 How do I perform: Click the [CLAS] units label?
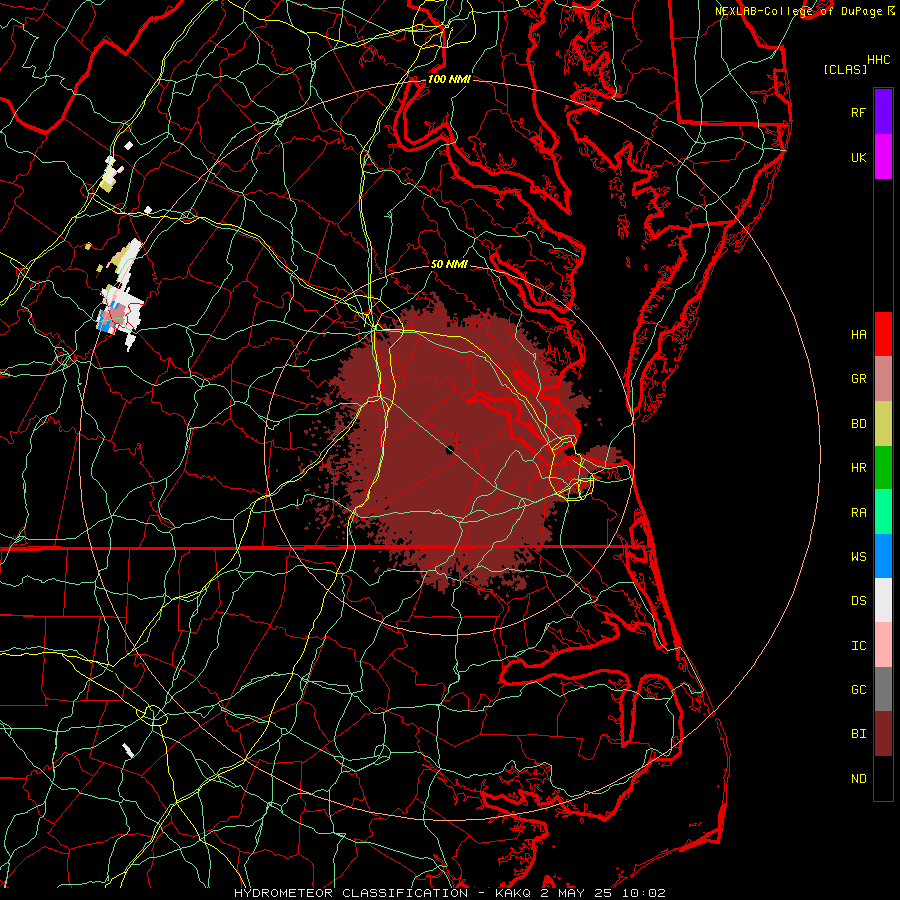point(845,70)
